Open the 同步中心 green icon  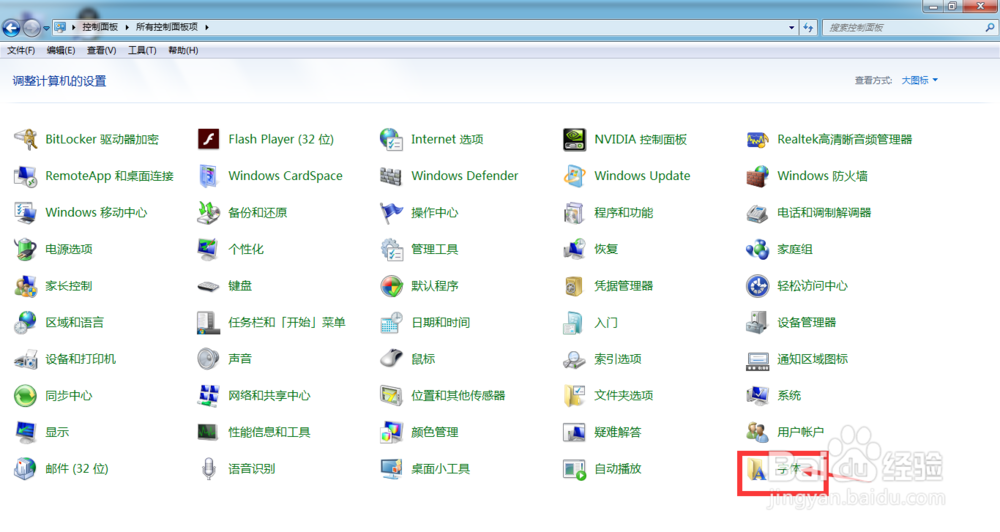click(x=26, y=395)
